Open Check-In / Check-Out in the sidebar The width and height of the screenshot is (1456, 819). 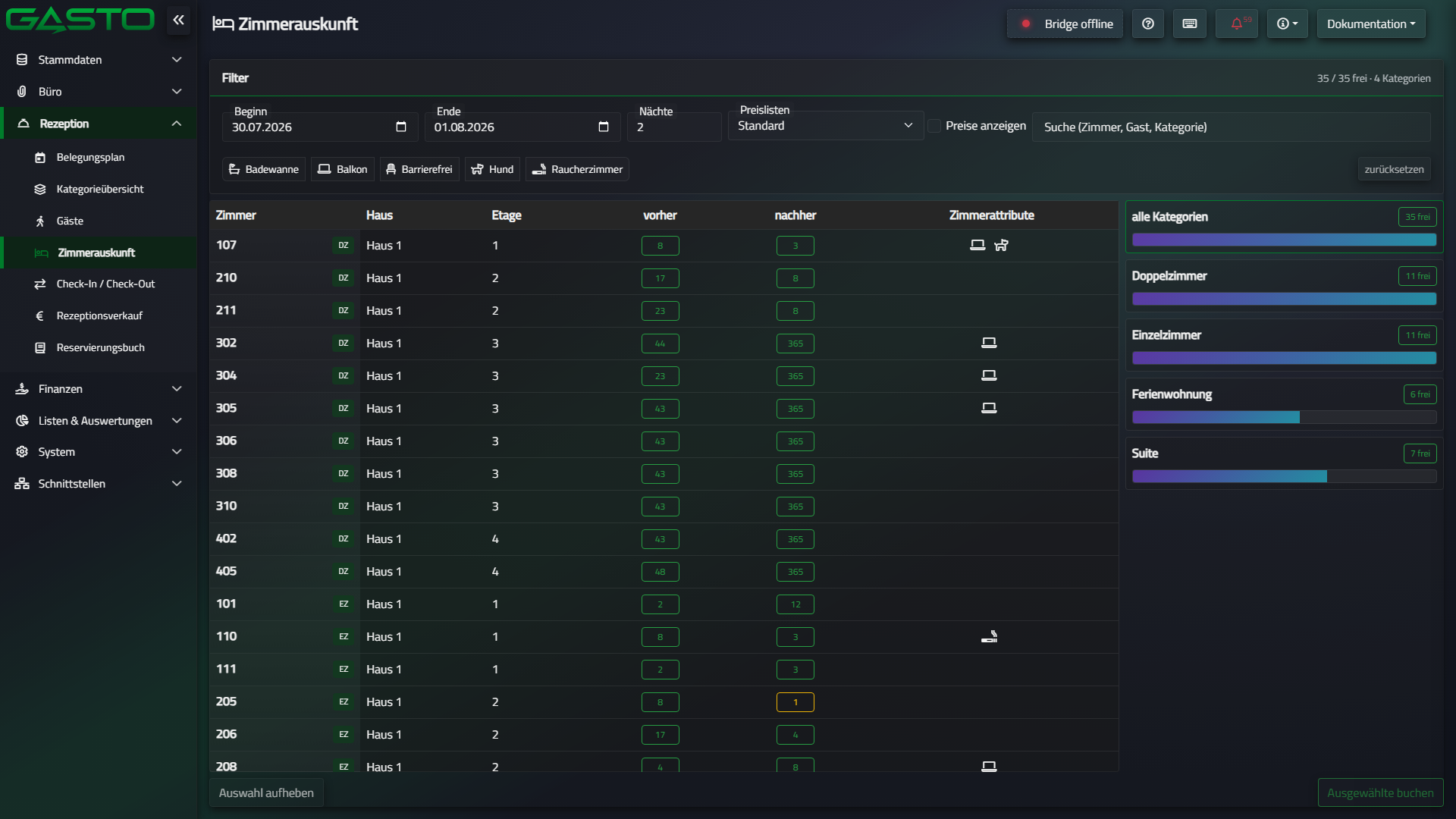click(x=99, y=284)
